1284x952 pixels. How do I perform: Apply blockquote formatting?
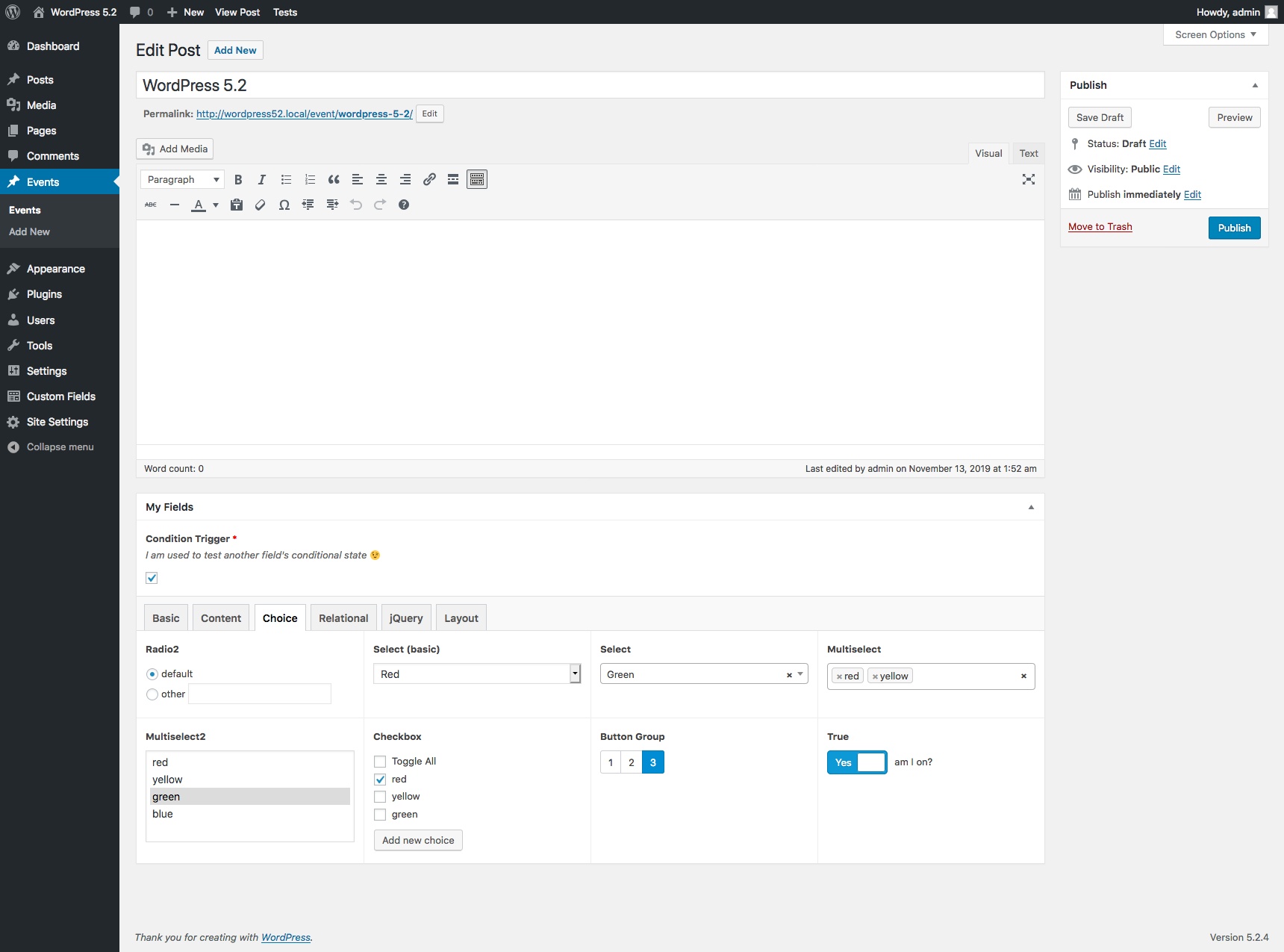(x=334, y=179)
